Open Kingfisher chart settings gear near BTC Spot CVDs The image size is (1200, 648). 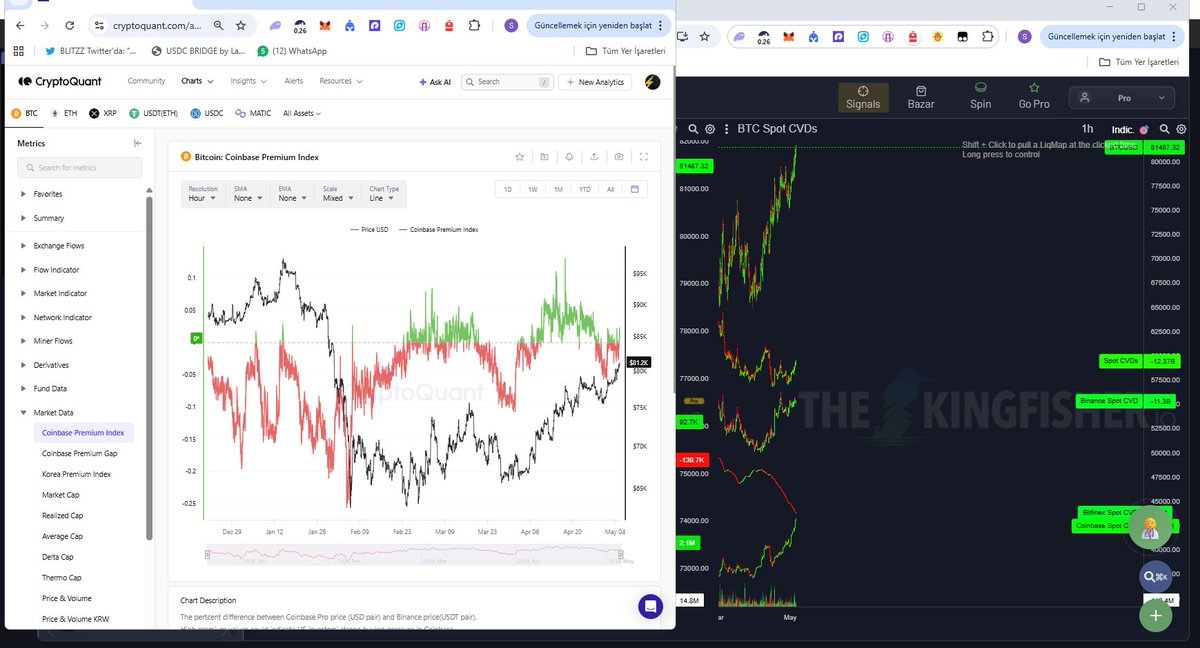pos(710,129)
